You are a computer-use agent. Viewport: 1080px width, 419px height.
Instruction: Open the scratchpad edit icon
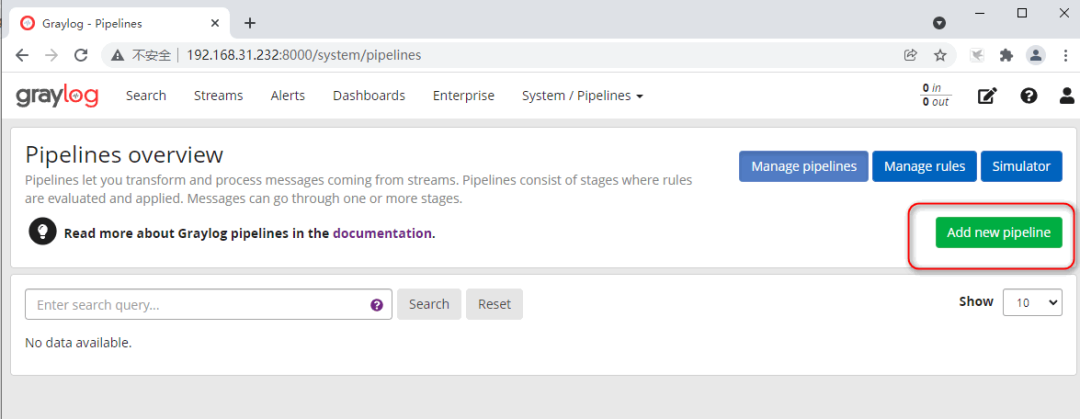click(x=987, y=96)
